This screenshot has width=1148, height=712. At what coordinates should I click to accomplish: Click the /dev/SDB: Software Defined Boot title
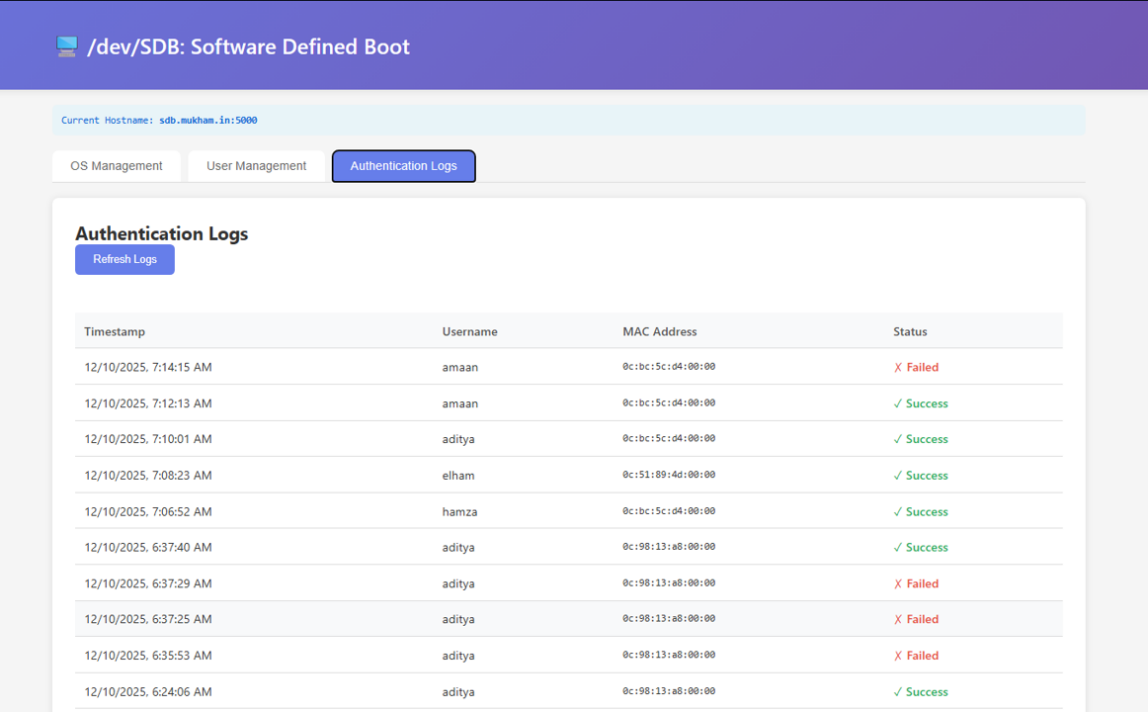pyautogui.click(x=249, y=47)
